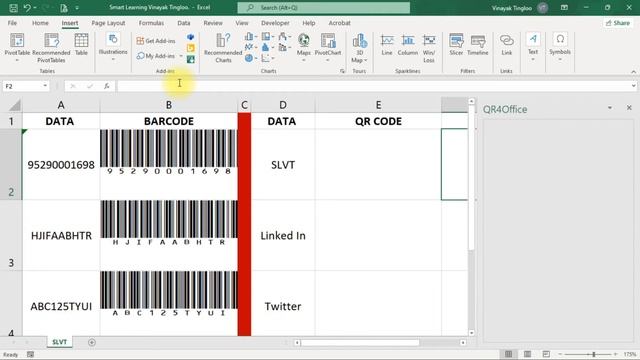Close the QR4Office pane
This screenshot has width=640, height=360.
point(629,108)
